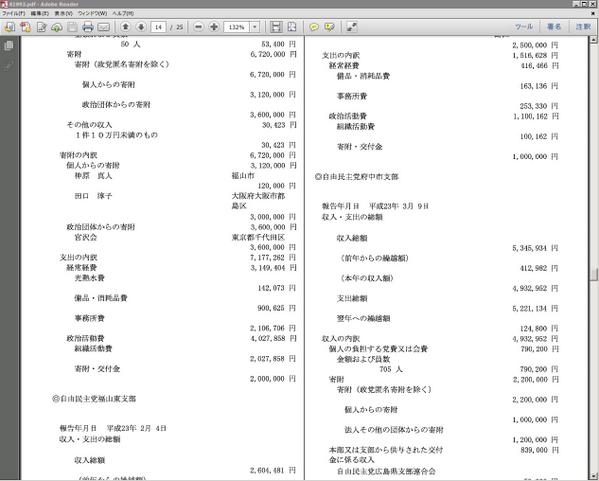The image size is (599, 481).
Task: Go to next page arrow
Action: [x=141, y=27]
